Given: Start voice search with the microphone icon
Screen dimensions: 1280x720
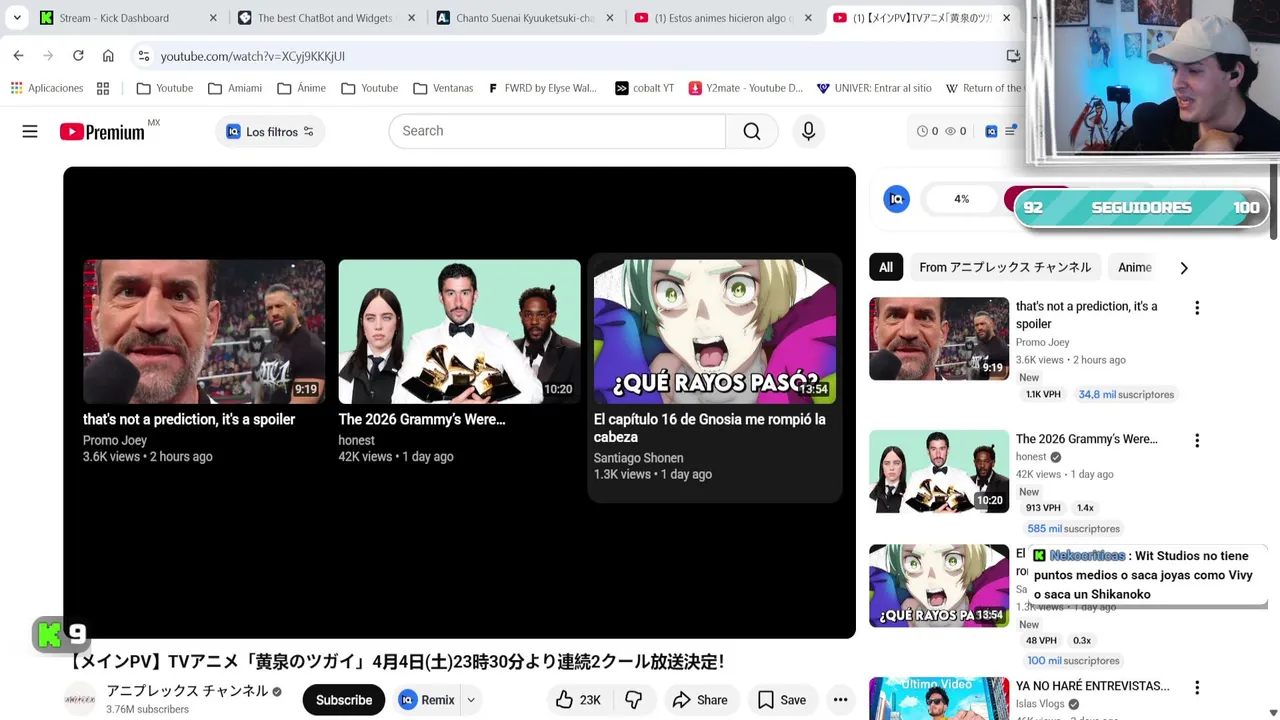Looking at the screenshot, I should (x=808, y=131).
